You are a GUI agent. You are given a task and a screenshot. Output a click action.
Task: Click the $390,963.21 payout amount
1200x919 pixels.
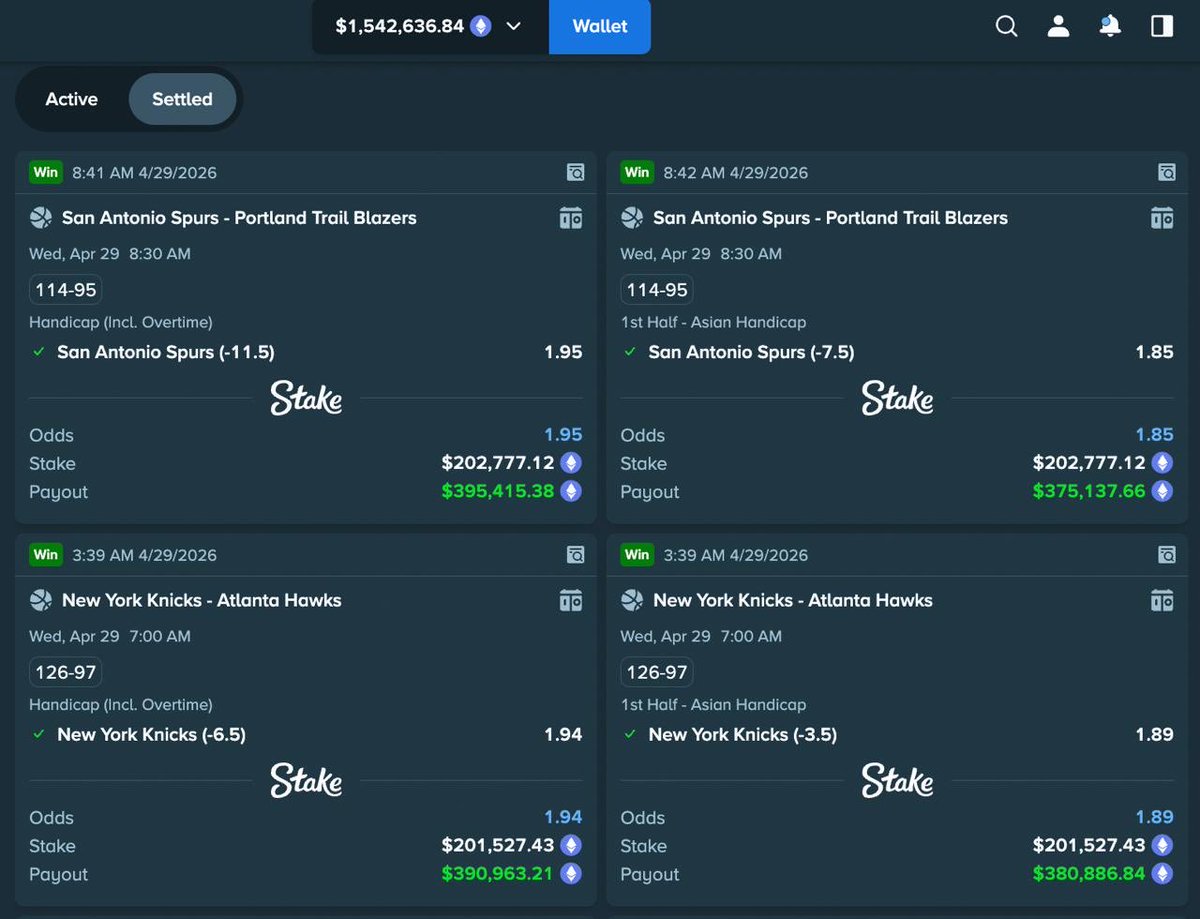498,873
